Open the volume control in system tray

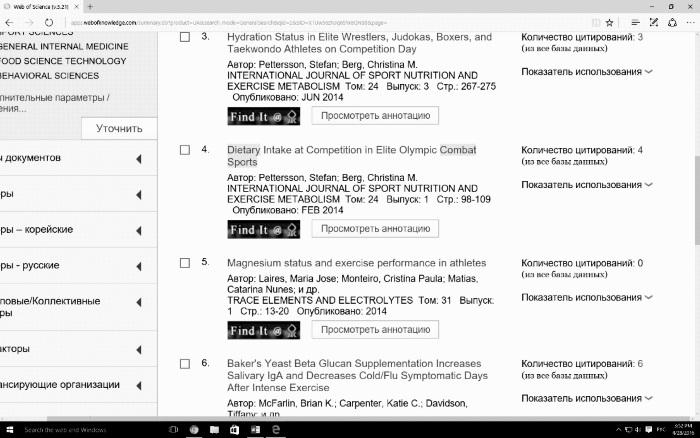click(638, 430)
